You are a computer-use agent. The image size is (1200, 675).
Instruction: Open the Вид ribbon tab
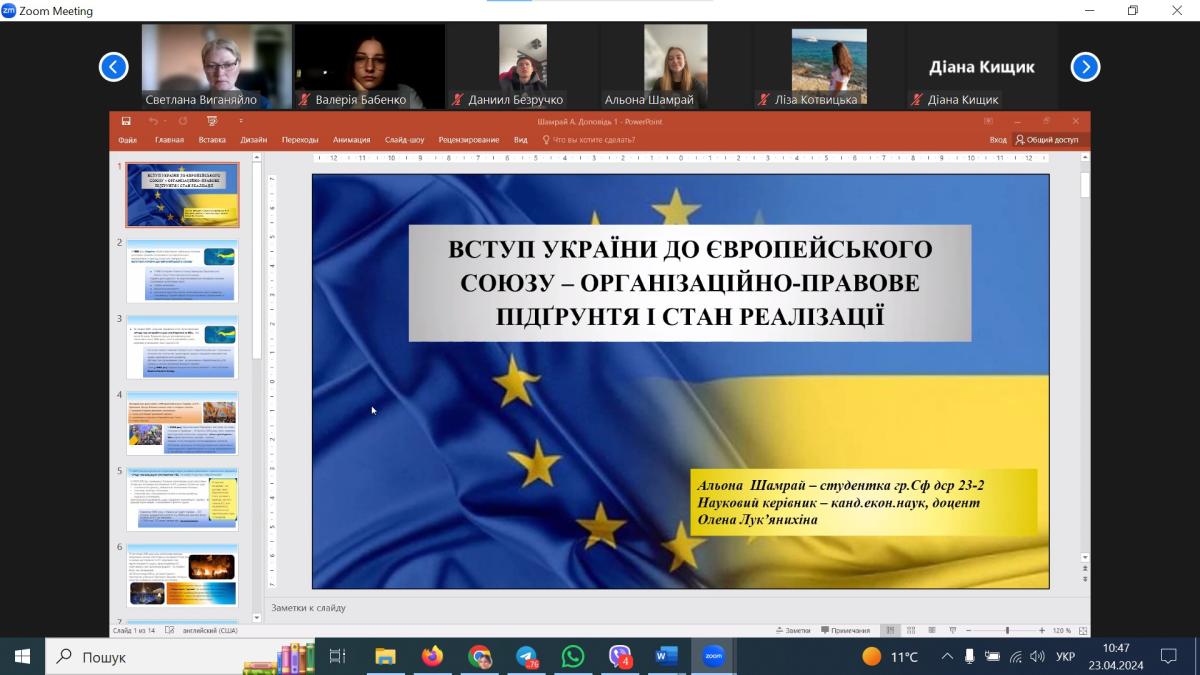521,140
